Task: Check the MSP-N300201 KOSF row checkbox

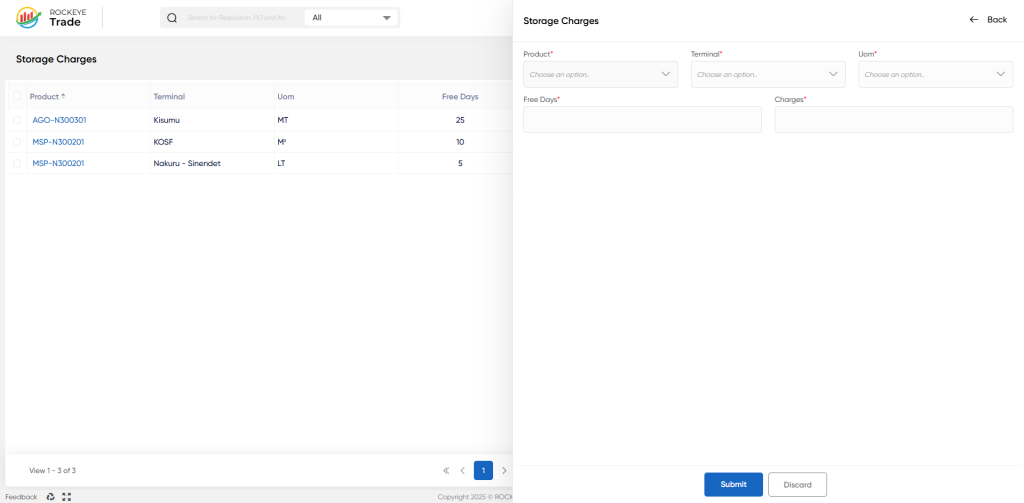Action: tap(17, 142)
